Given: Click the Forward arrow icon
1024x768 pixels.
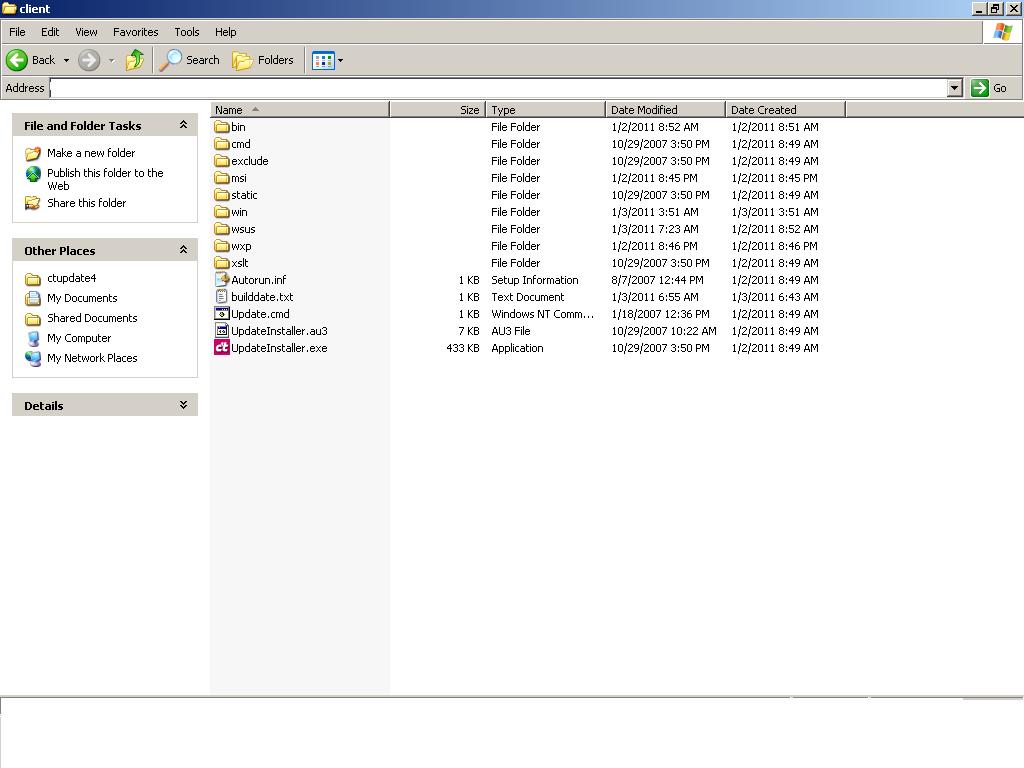Looking at the screenshot, I should coord(89,60).
